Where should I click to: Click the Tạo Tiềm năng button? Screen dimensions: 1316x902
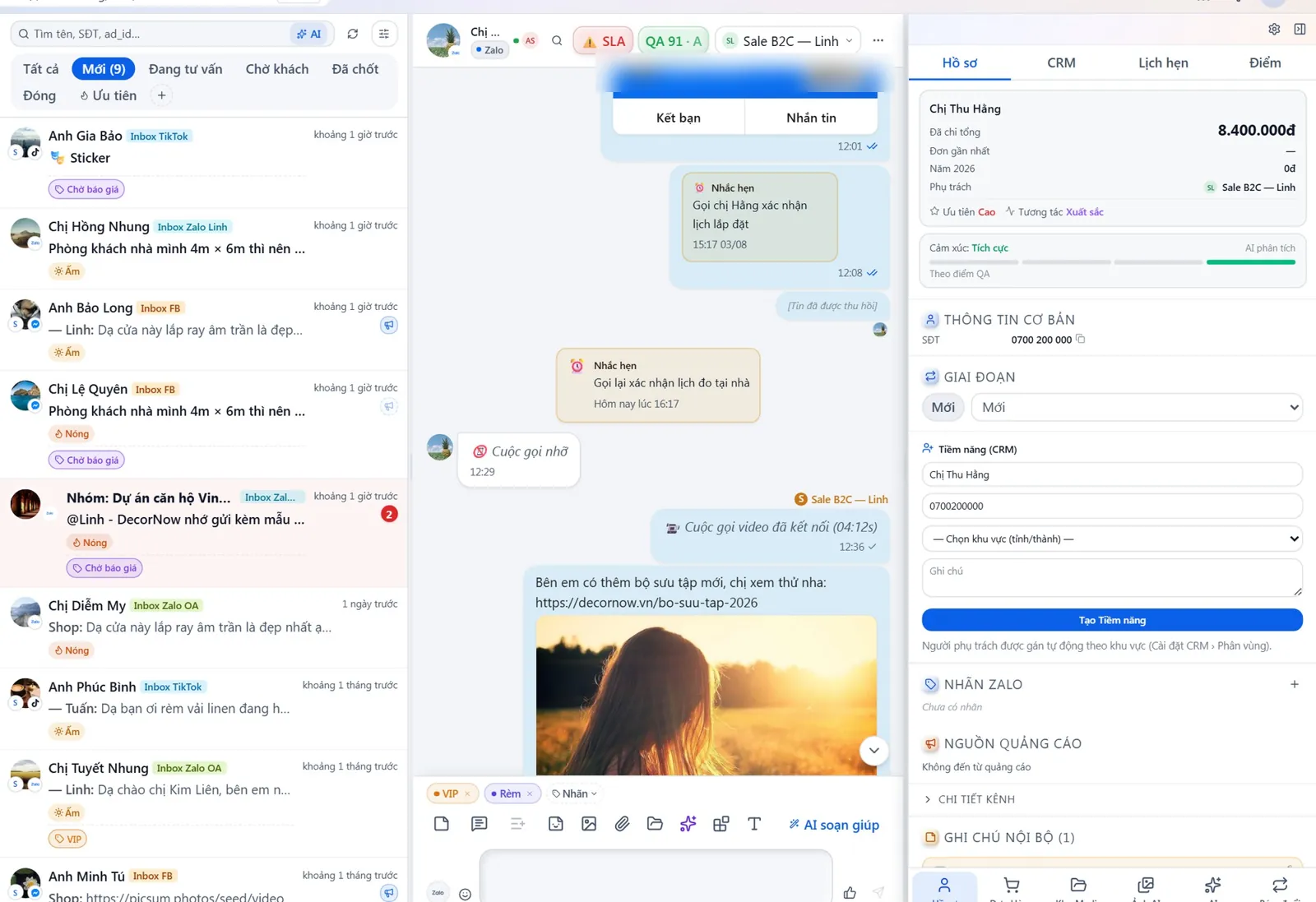tap(1112, 620)
